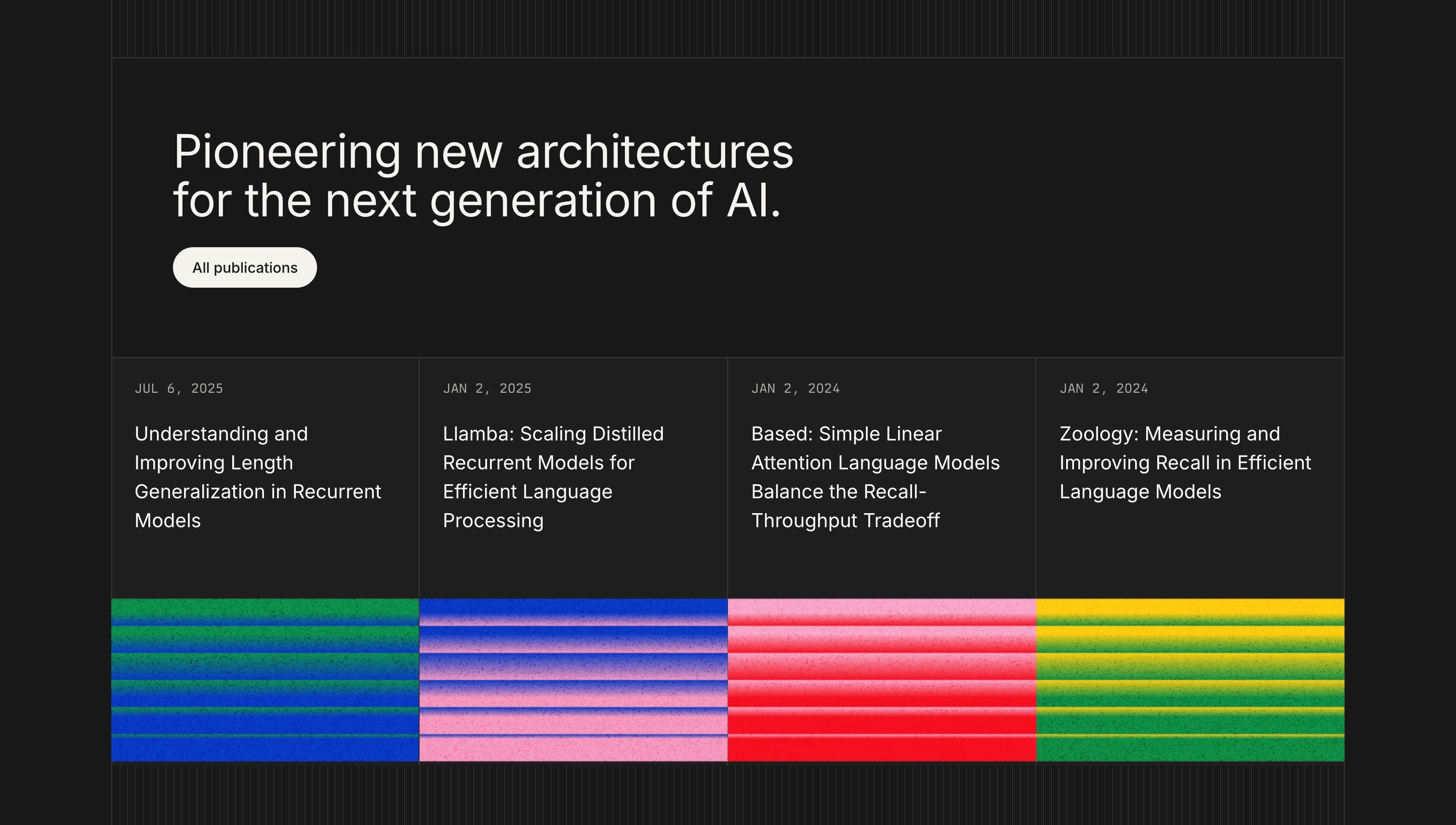This screenshot has width=1456, height=825.
Task: Click the green-blue gradient thumbnail
Action: 265,679
